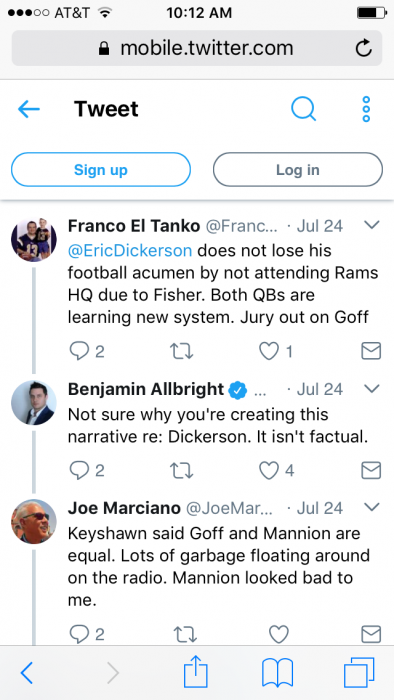Share Benjamin Allbright's tweet via message envelope
Screen dimensions: 394x700
(371, 471)
